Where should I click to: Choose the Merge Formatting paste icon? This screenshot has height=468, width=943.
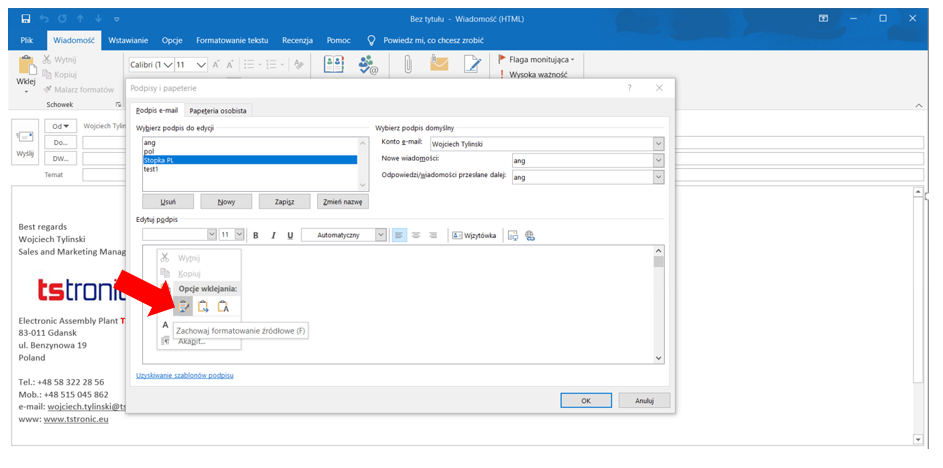pyautogui.click(x=204, y=306)
